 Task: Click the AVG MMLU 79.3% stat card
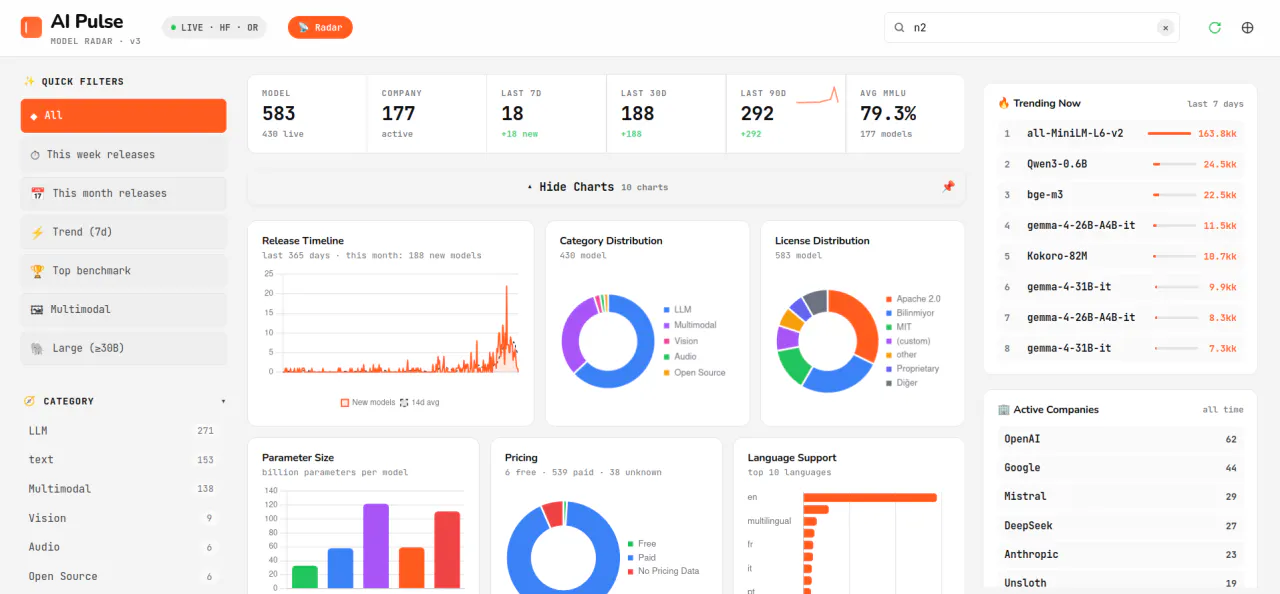[x=905, y=114]
